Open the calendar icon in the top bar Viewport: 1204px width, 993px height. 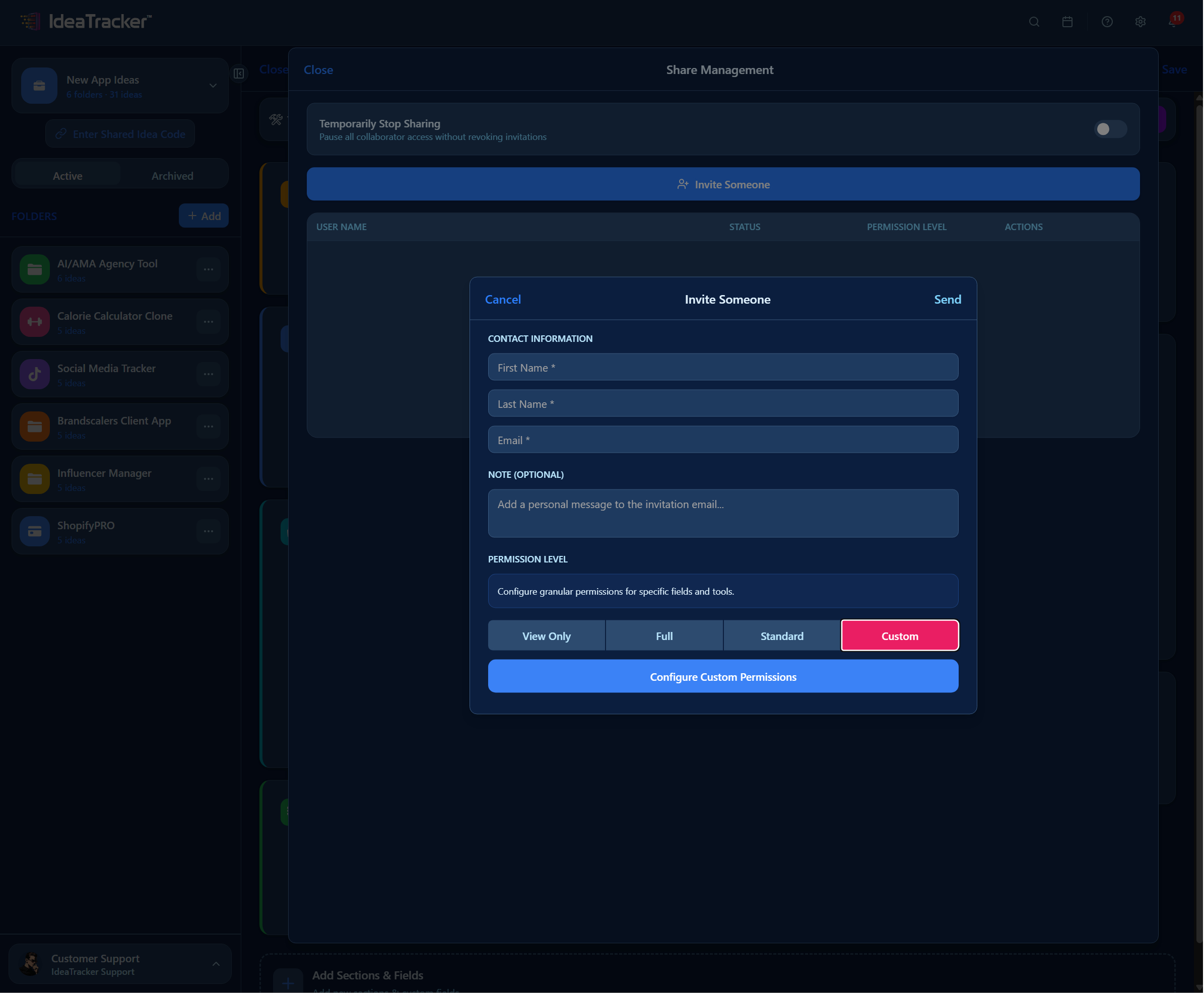(1066, 22)
